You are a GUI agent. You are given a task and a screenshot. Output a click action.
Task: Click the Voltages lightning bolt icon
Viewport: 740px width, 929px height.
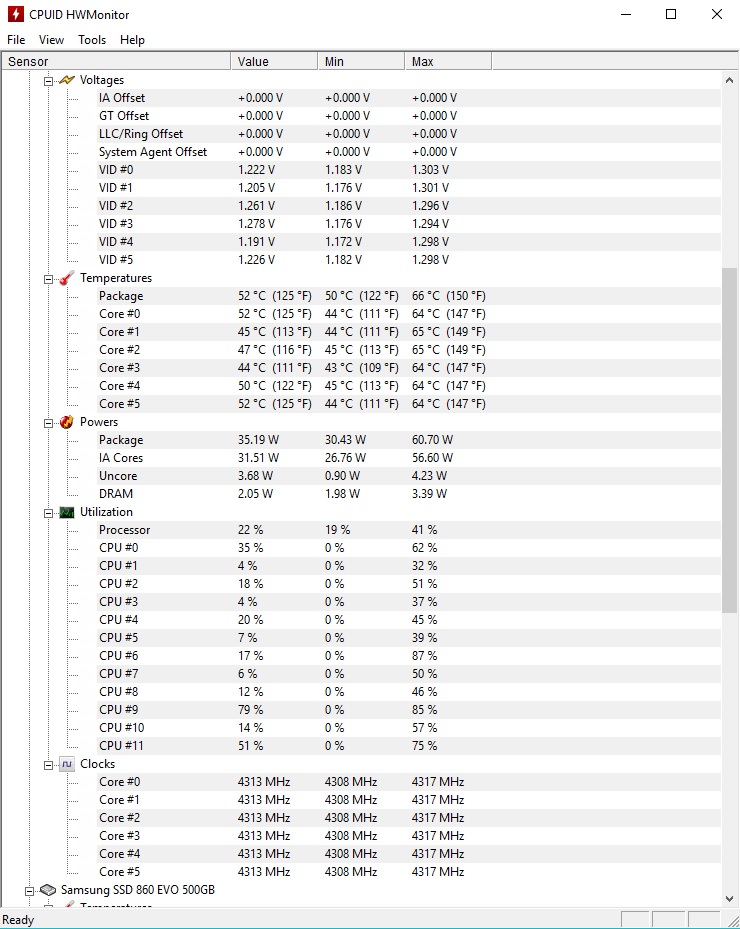click(x=67, y=80)
